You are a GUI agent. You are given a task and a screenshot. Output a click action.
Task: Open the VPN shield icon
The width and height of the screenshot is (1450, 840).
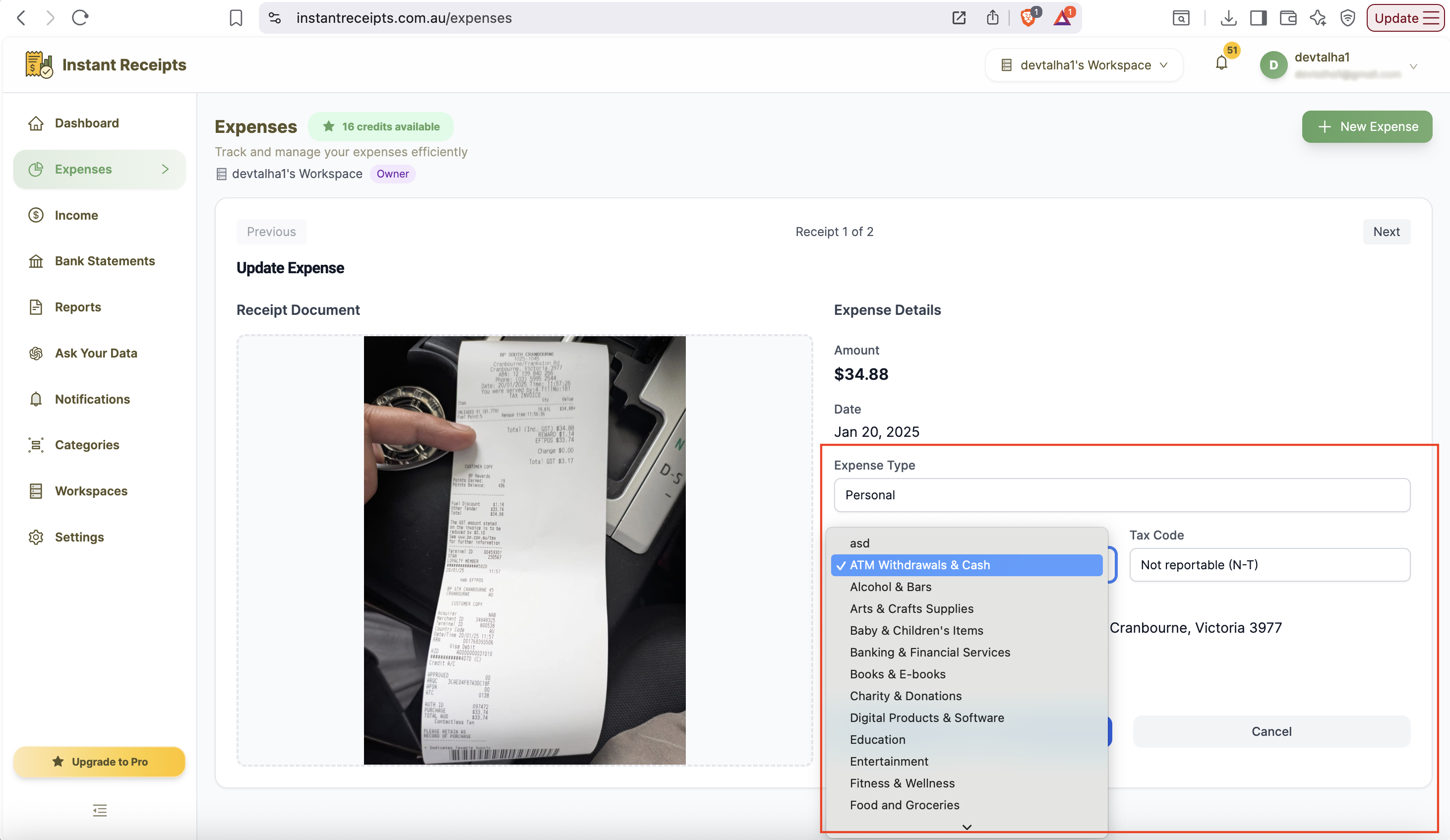click(1347, 18)
